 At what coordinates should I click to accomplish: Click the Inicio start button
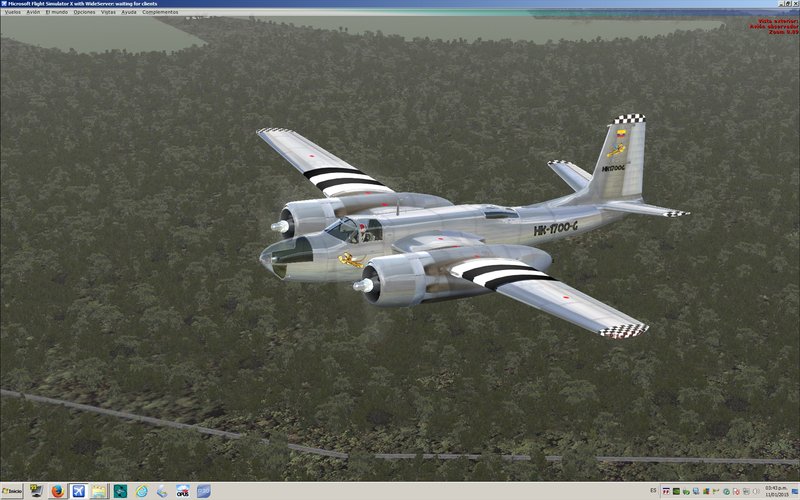12,491
